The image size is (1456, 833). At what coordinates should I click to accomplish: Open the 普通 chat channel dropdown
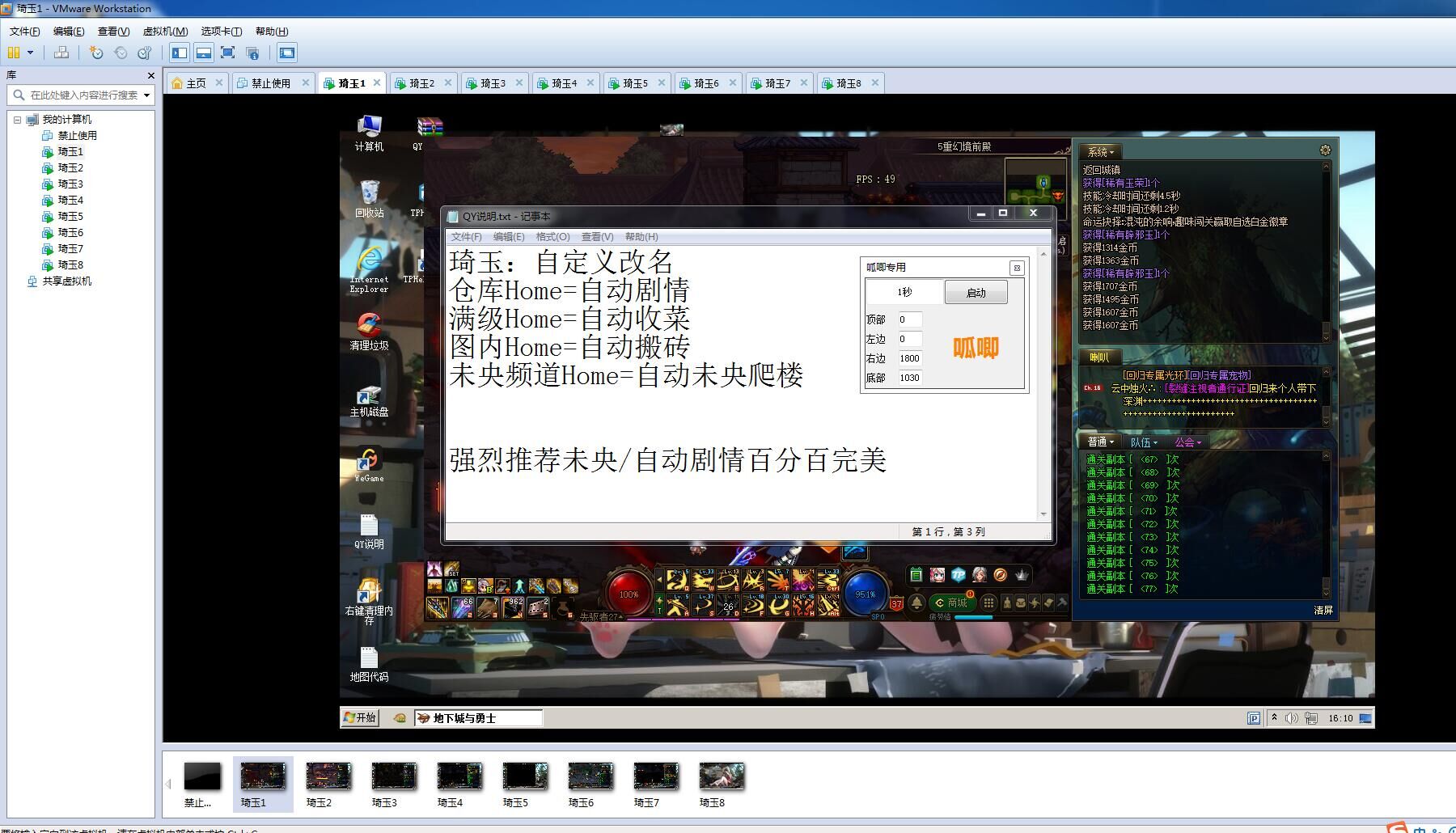[x=1101, y=442]
